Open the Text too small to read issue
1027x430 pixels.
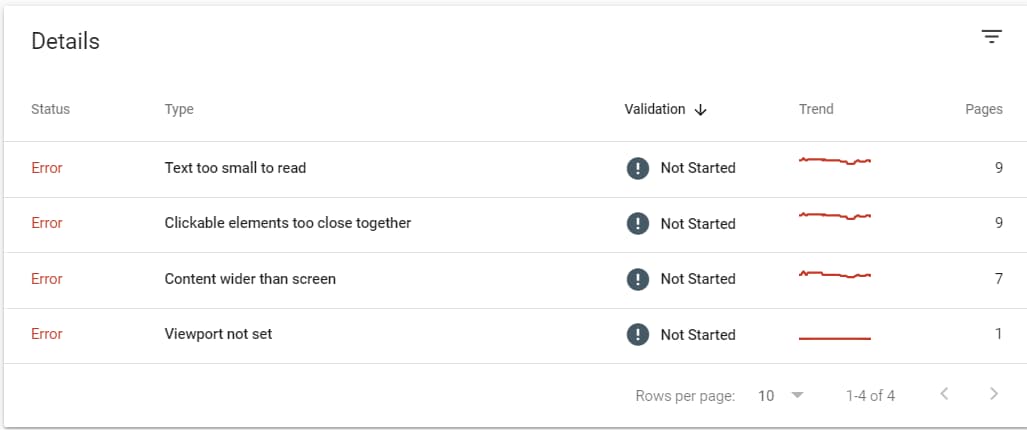[235, 168]
